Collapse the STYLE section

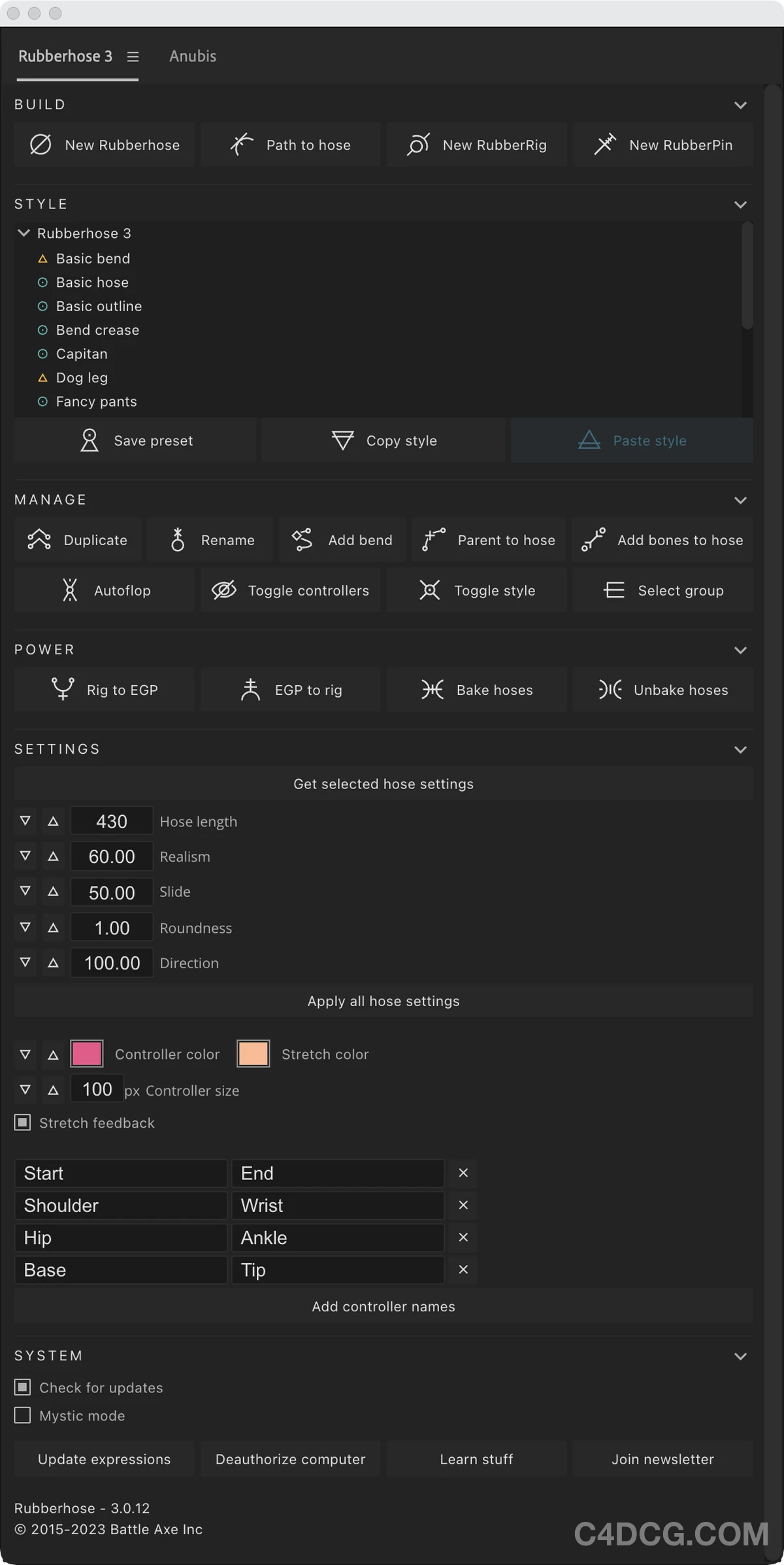(x=740, y=205)
